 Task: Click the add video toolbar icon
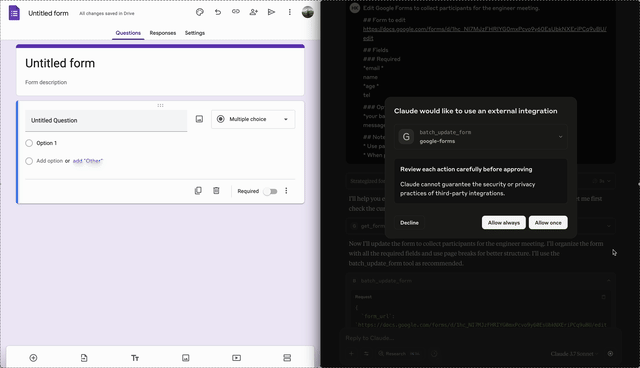(x=236, y=358)
